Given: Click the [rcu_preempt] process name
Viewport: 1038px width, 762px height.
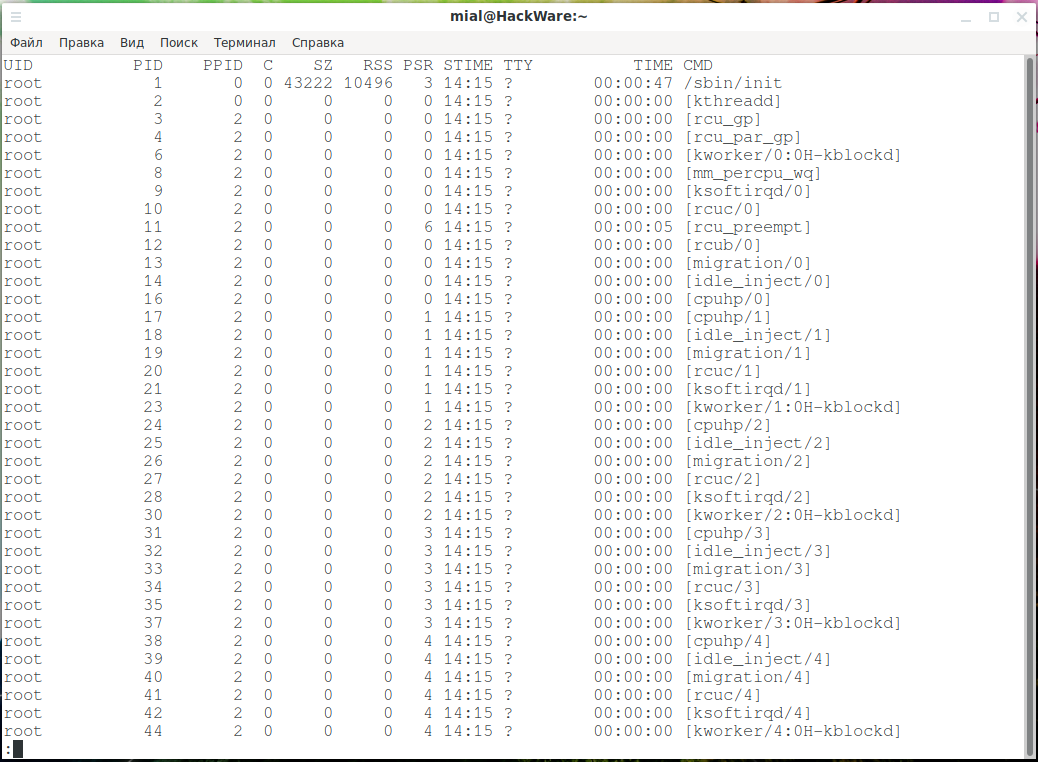Looking at the screenshot, I should tap(747, 227).
